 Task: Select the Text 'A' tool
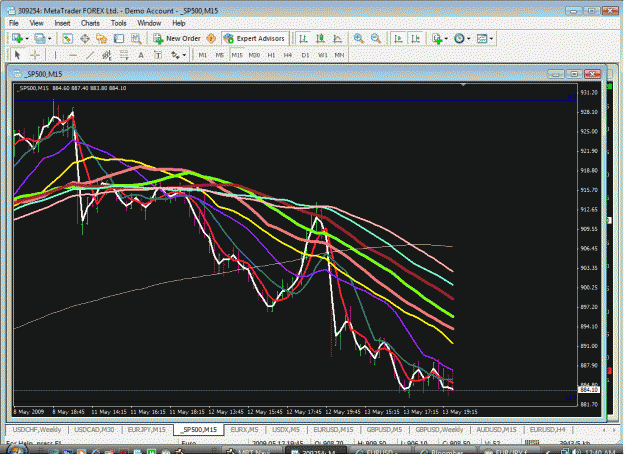[x=141, y=55]
